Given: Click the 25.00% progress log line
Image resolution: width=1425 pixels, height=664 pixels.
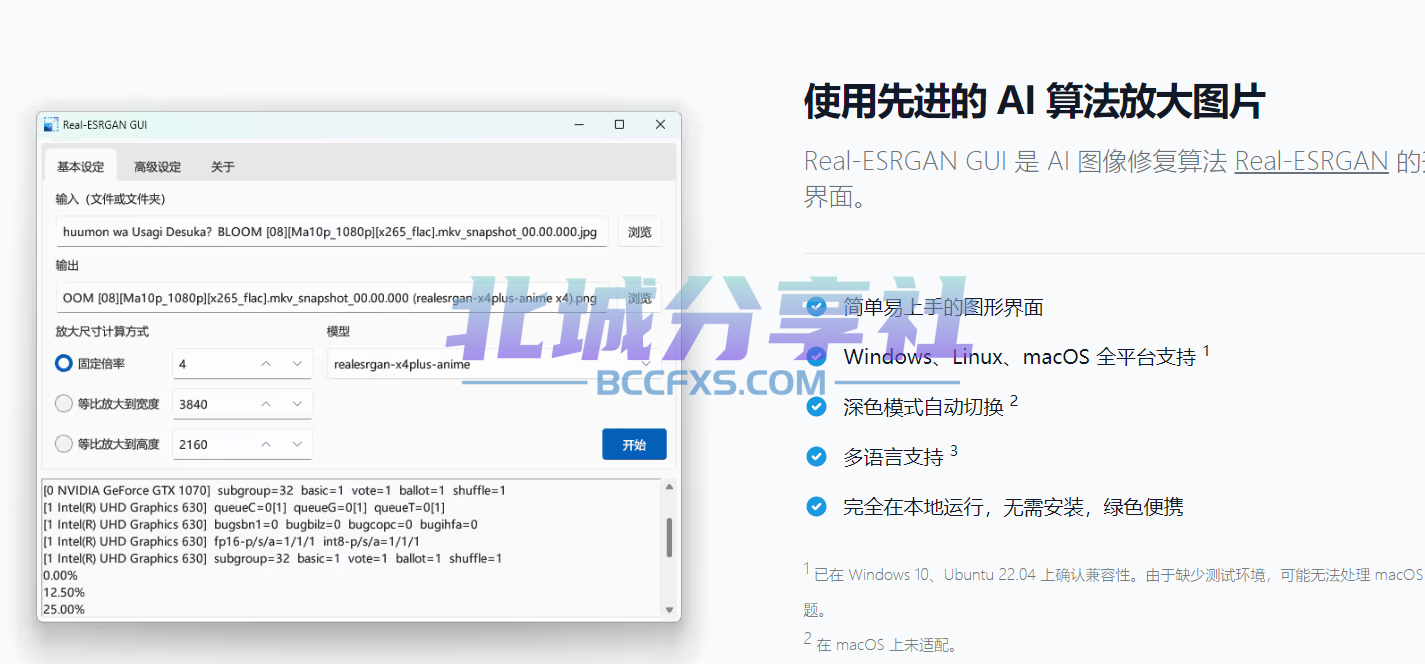Looking at the screenshot, I should 64,610.
